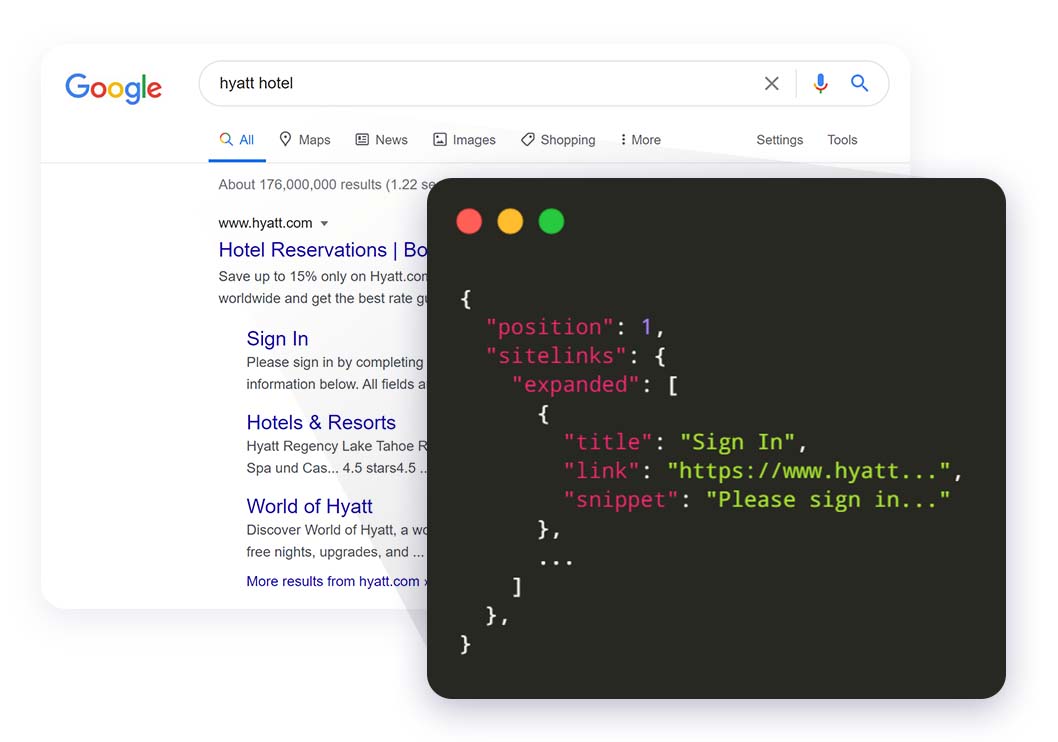Select the All results tab

tap(237, 140)
